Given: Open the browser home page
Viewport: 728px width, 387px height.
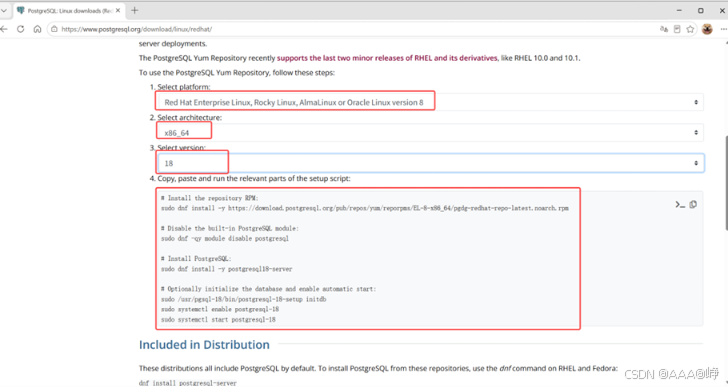Looking at the screenshot, I should coord(37,29).
